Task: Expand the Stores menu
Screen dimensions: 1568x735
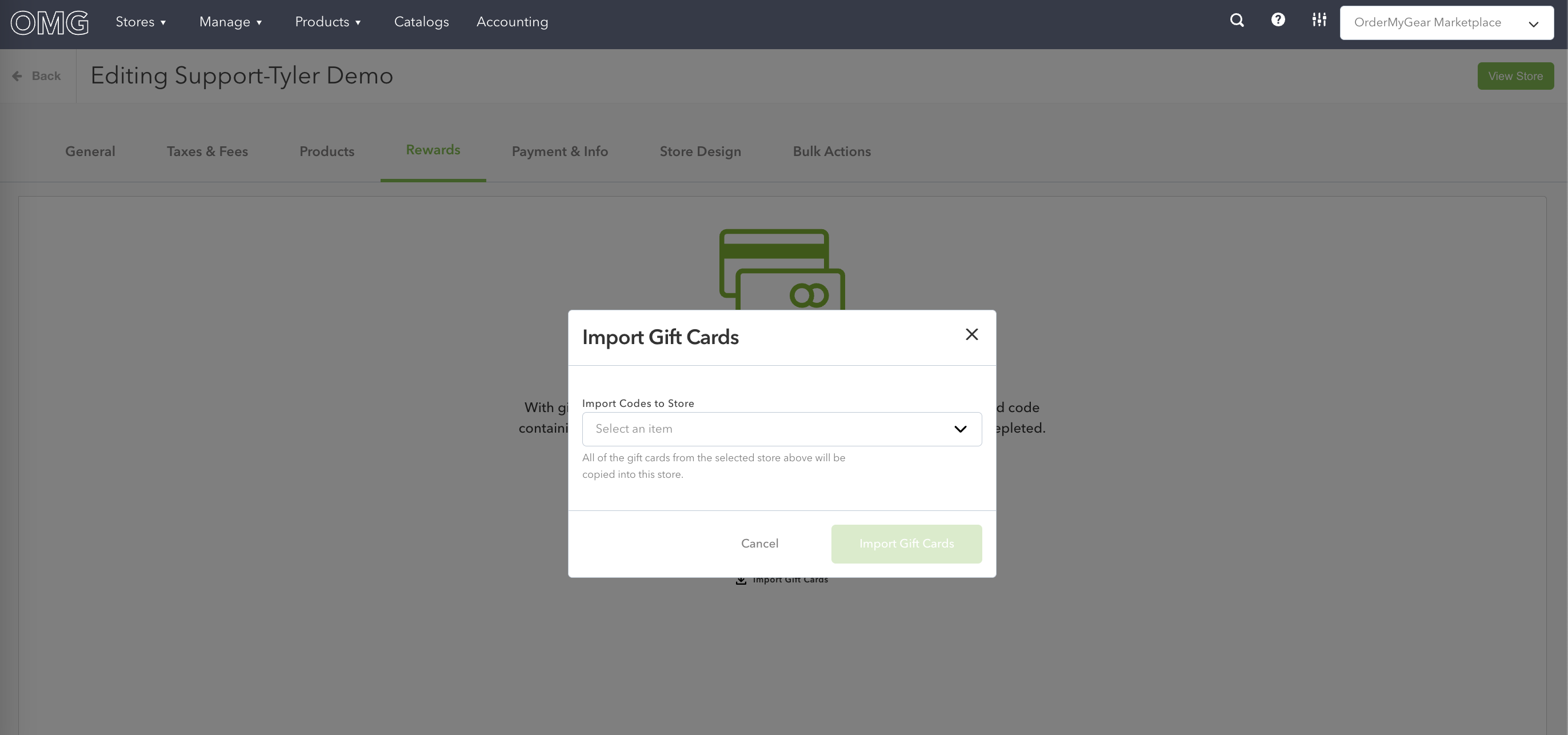Action: [141, 22]
